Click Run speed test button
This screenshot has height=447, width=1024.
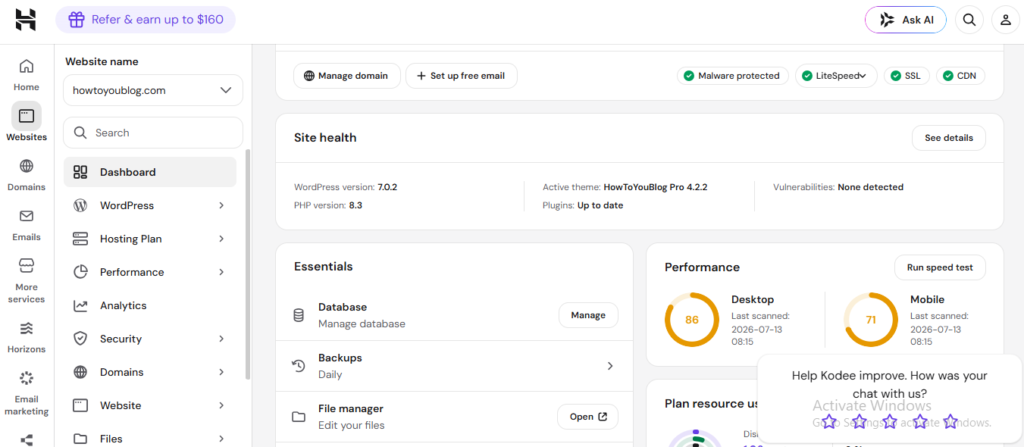point(940,267)
